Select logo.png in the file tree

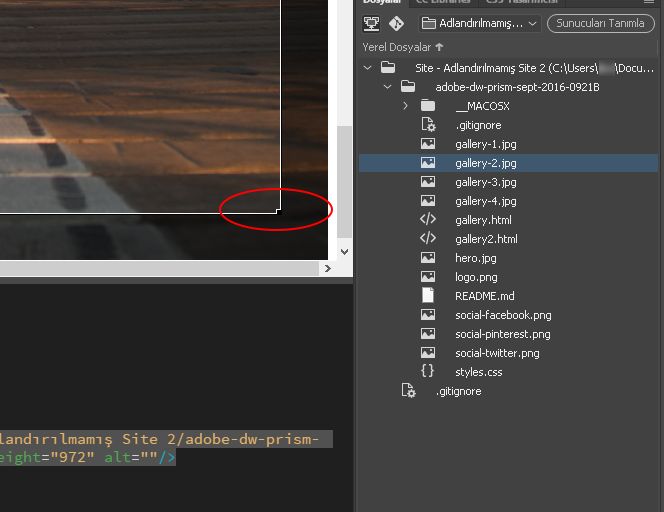coord(476,277)
